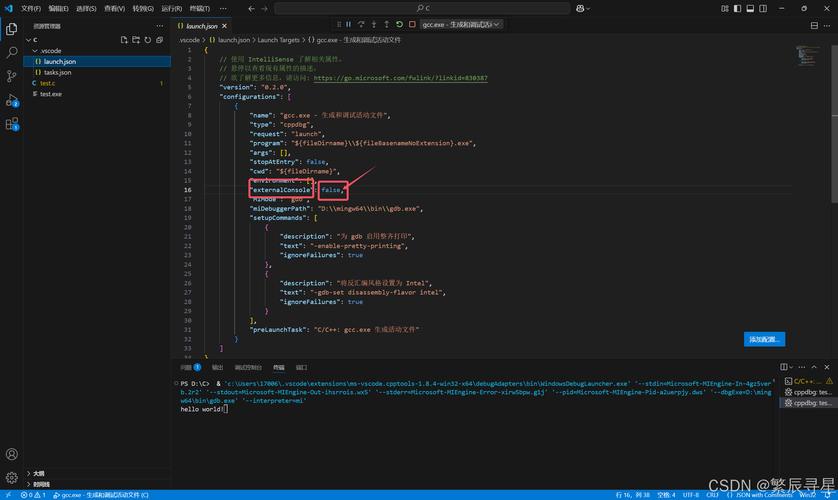The image size is (838, 500).
Task: Collapse all folders in explorer
Action: click(x=159, y=40)
